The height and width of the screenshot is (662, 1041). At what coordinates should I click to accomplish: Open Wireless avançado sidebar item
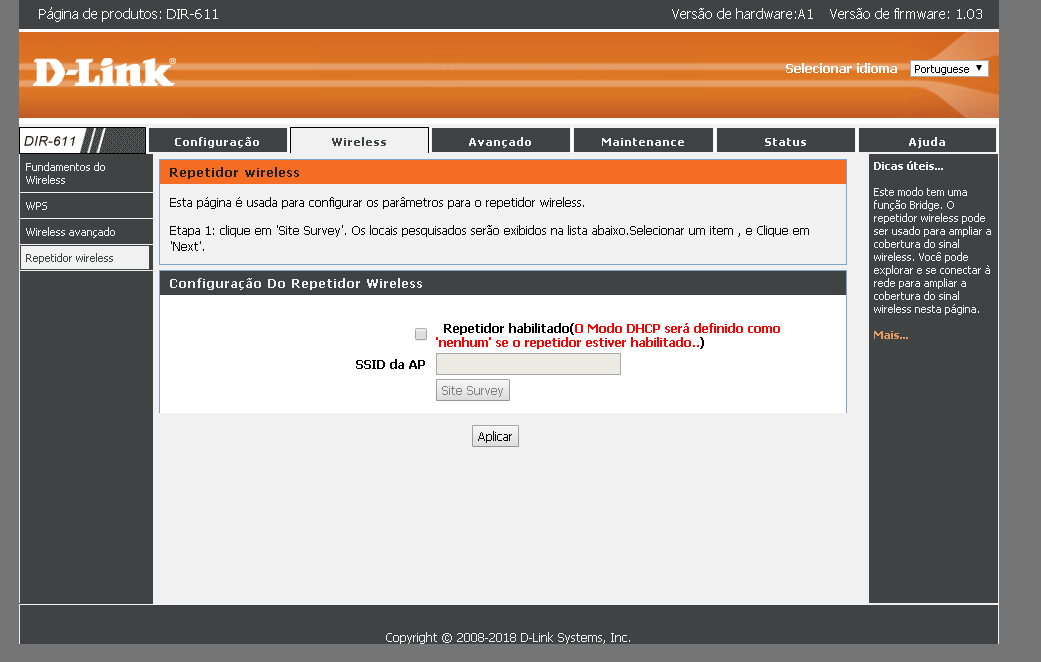click(86, 232)
